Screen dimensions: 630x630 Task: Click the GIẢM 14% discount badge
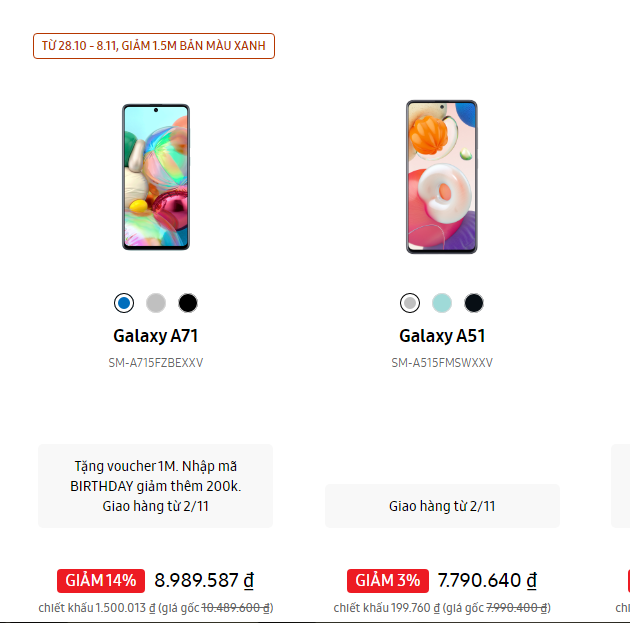point(102,580)
